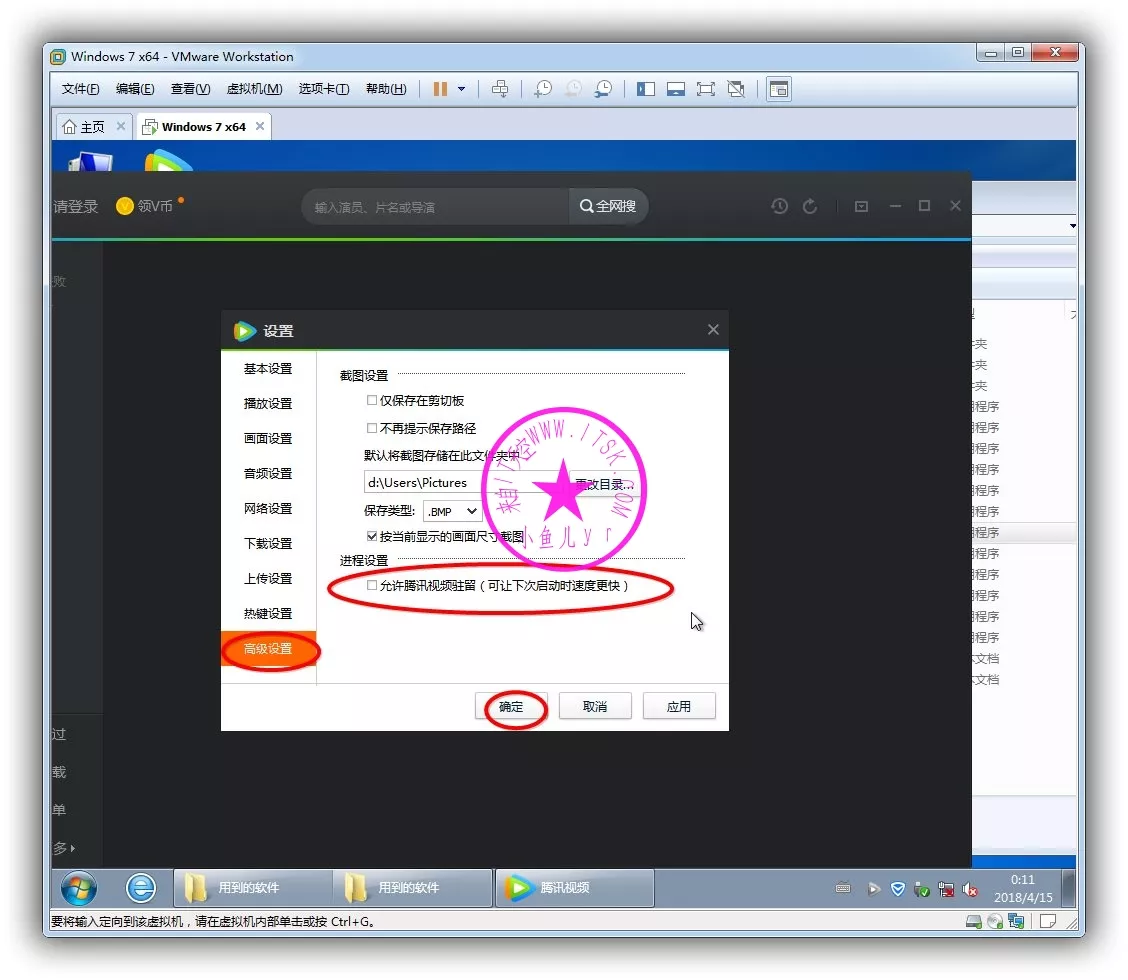The width and height of the screenshot is (1128, 980).
Task: Expand the power options arrow beside pause
Action: point(461,89)
